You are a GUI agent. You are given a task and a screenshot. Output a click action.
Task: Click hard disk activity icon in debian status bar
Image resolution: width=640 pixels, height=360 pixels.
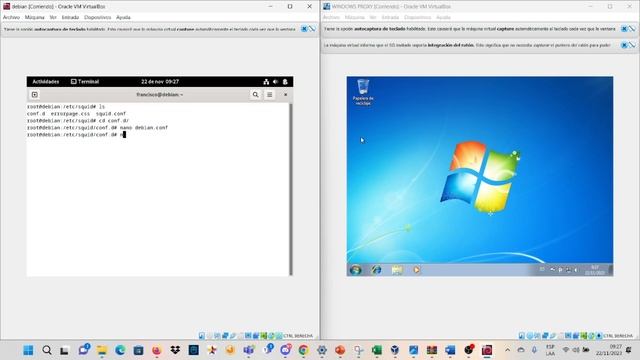pyautogui.click(x=202, y=336)
